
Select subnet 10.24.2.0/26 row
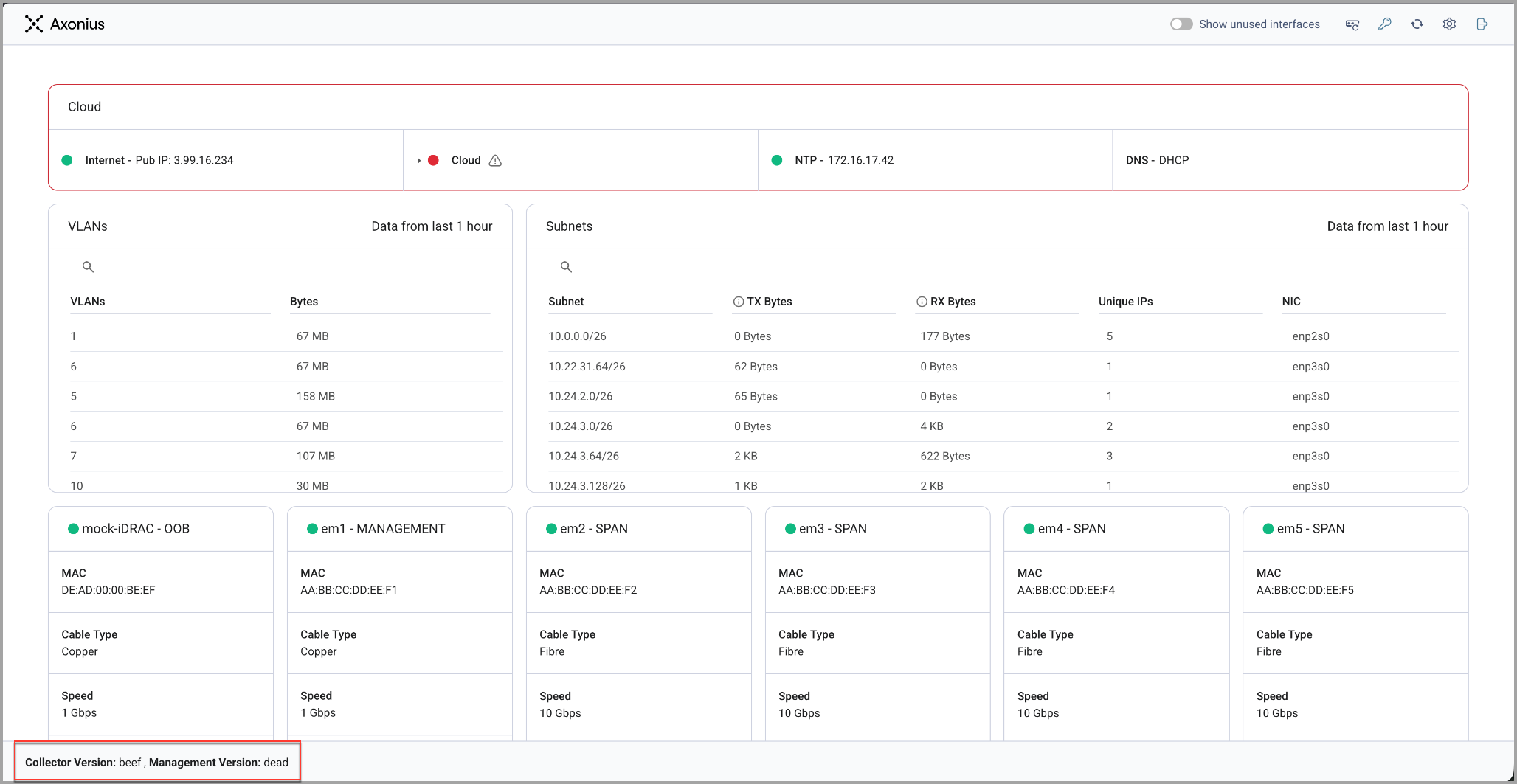pyautogui.click(x=1003, y=397)
